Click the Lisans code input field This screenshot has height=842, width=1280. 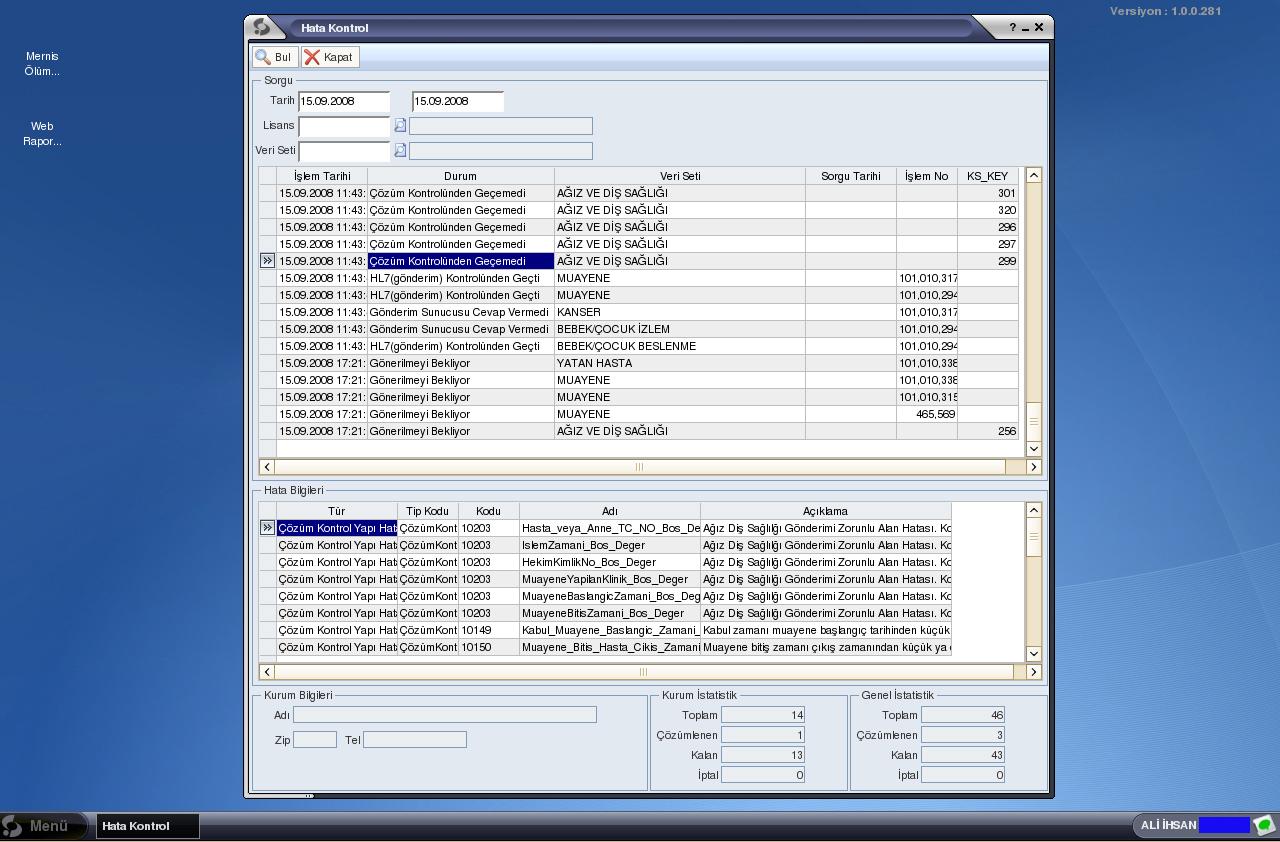(344, 126)
